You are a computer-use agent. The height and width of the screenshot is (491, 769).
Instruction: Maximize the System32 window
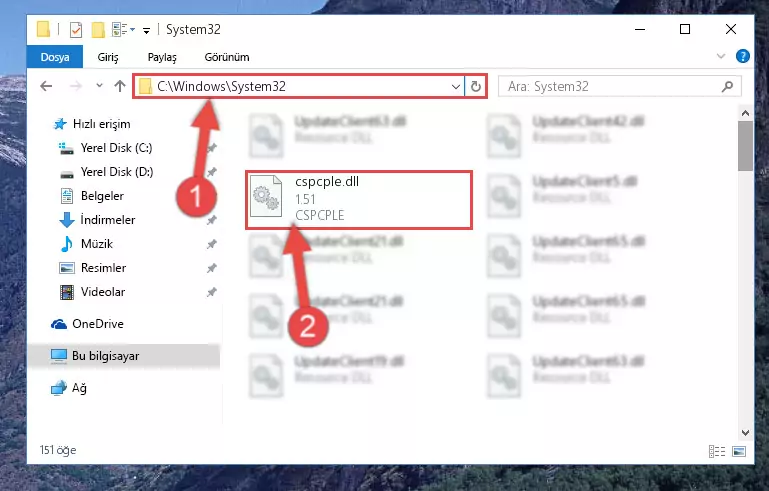[x=685, y=29]
